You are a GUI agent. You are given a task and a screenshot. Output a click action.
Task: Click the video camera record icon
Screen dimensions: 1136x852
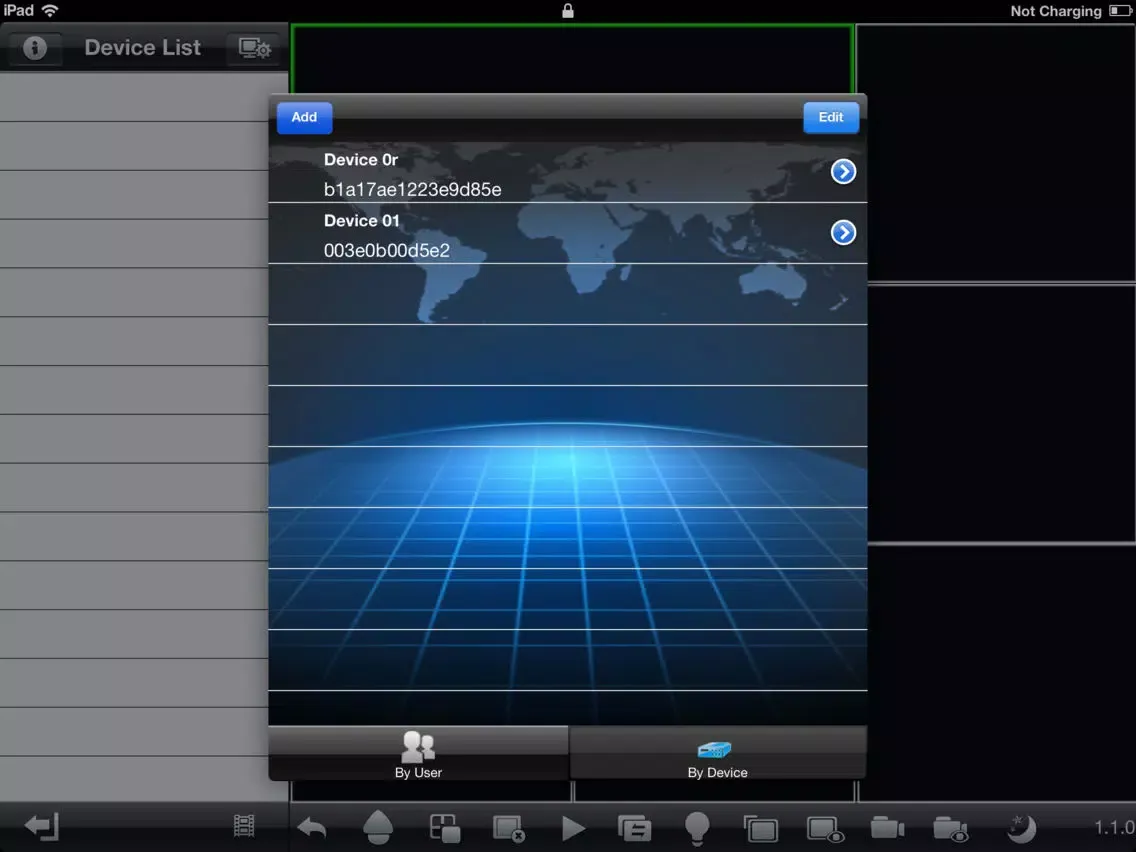click(x=888, y=827)
